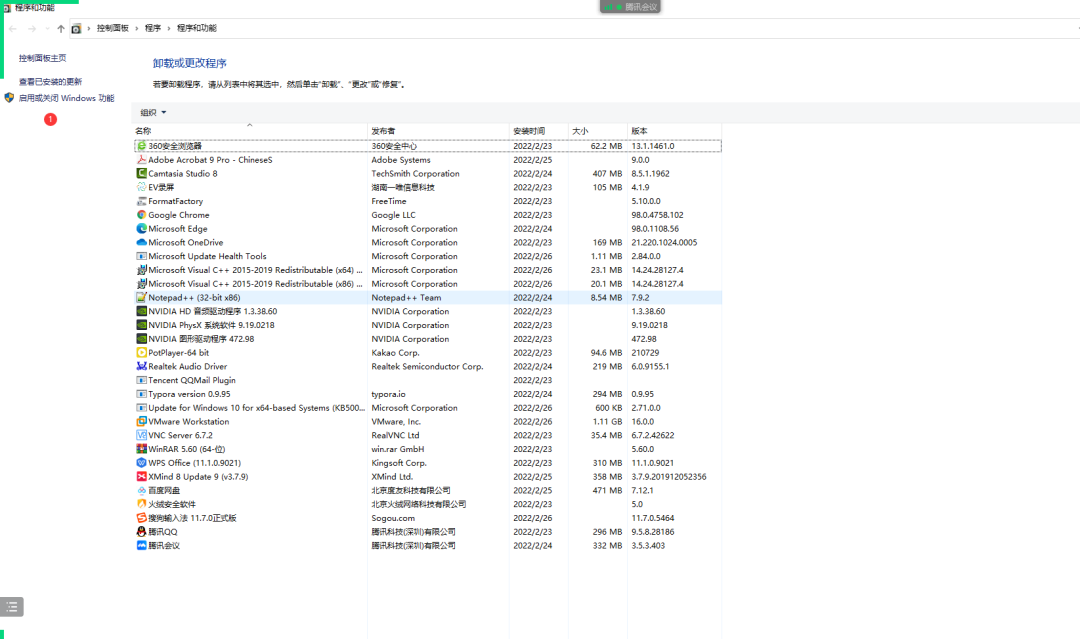Click the WinRAR 5.60 icon
Viewport: 1080px width, 639px height.
click(x=141, y=449)
